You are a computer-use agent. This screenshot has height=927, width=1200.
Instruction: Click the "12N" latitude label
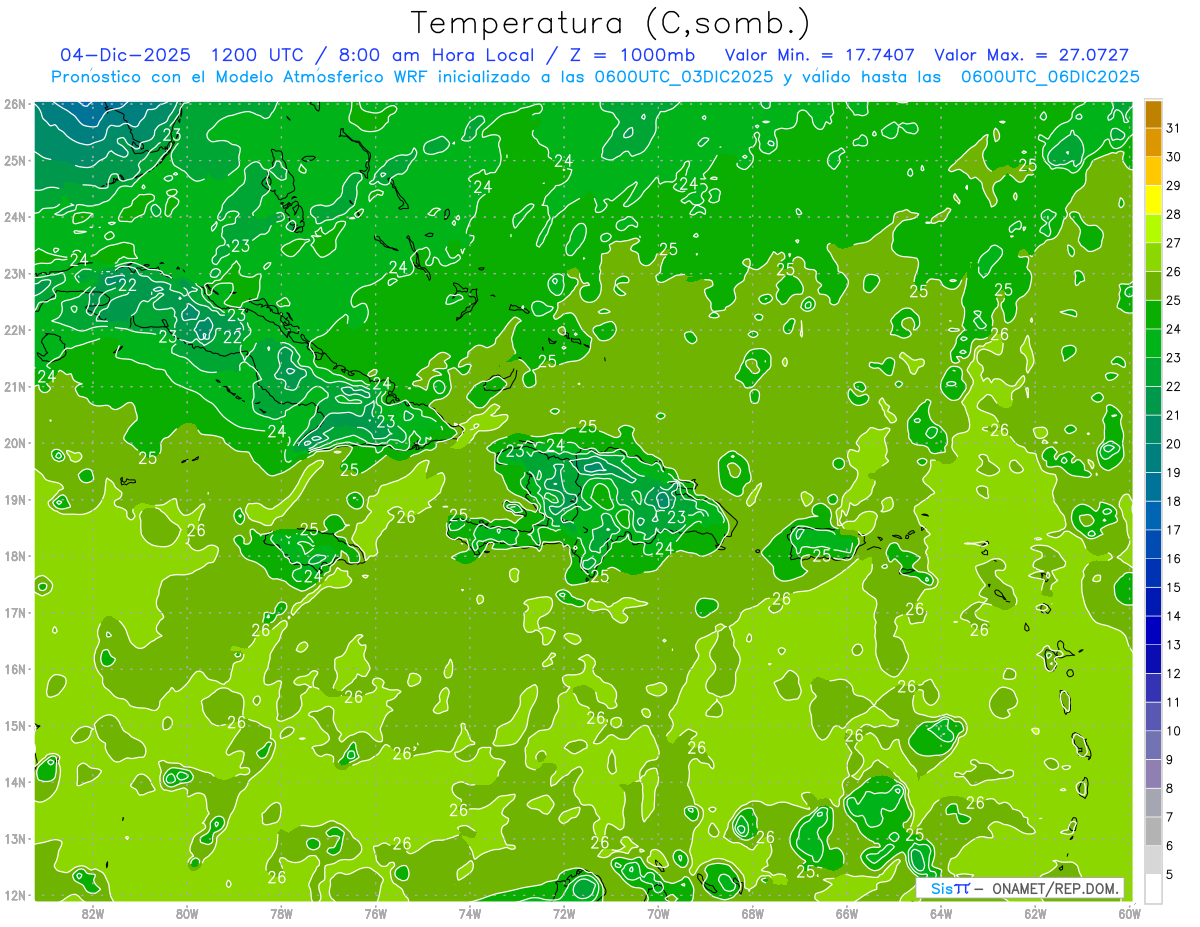coord(15,895)
